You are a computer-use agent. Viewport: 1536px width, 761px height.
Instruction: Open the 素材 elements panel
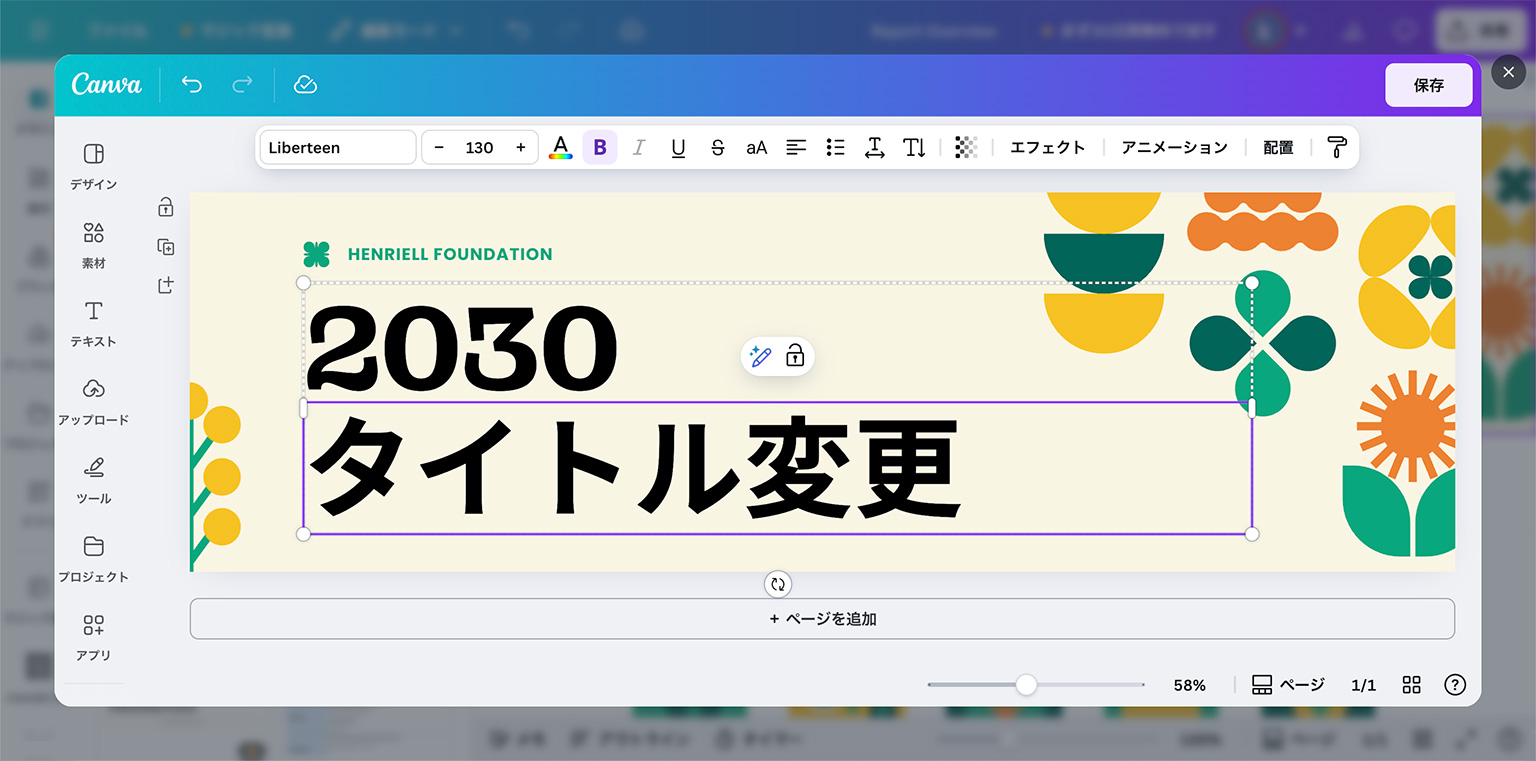[93, 245]
